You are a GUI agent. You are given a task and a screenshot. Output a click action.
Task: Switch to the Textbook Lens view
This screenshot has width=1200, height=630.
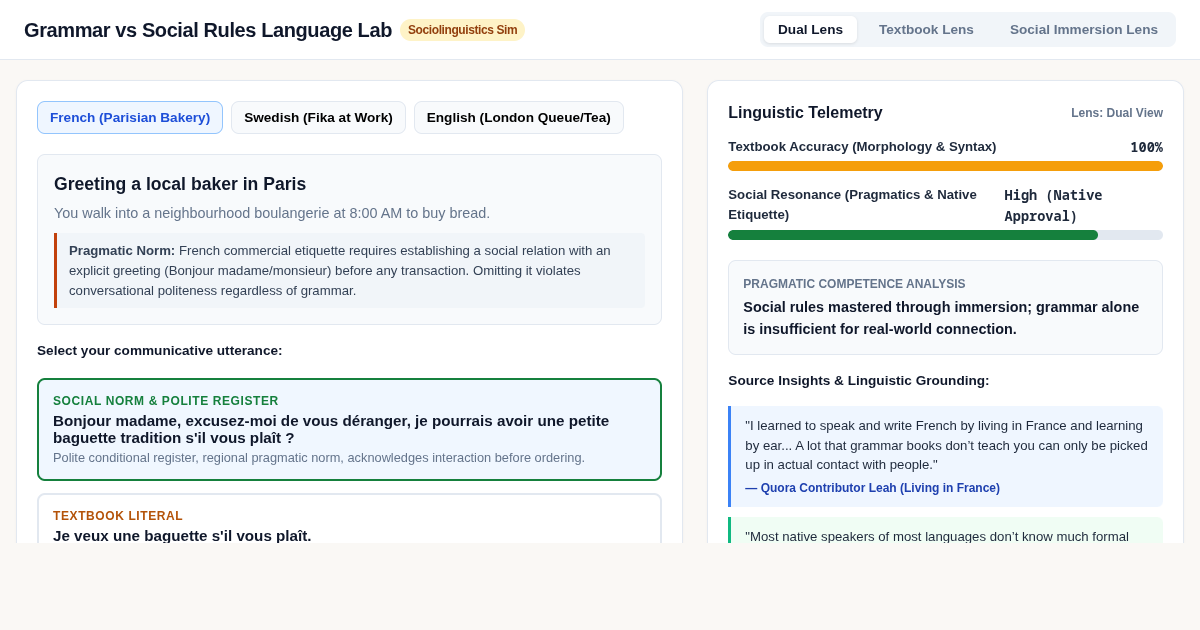point(926,29)
